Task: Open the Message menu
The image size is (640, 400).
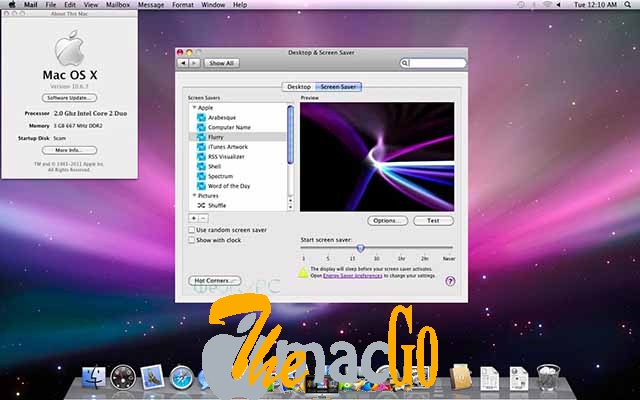Action: click(151, 5)
